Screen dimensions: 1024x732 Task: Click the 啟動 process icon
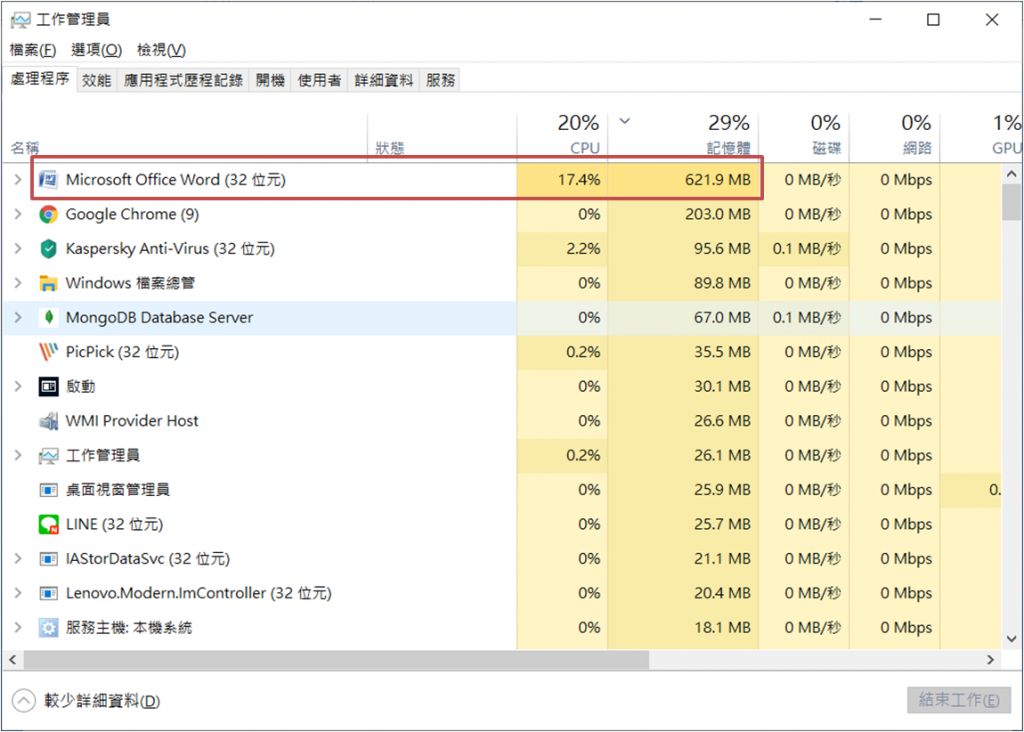48,387
